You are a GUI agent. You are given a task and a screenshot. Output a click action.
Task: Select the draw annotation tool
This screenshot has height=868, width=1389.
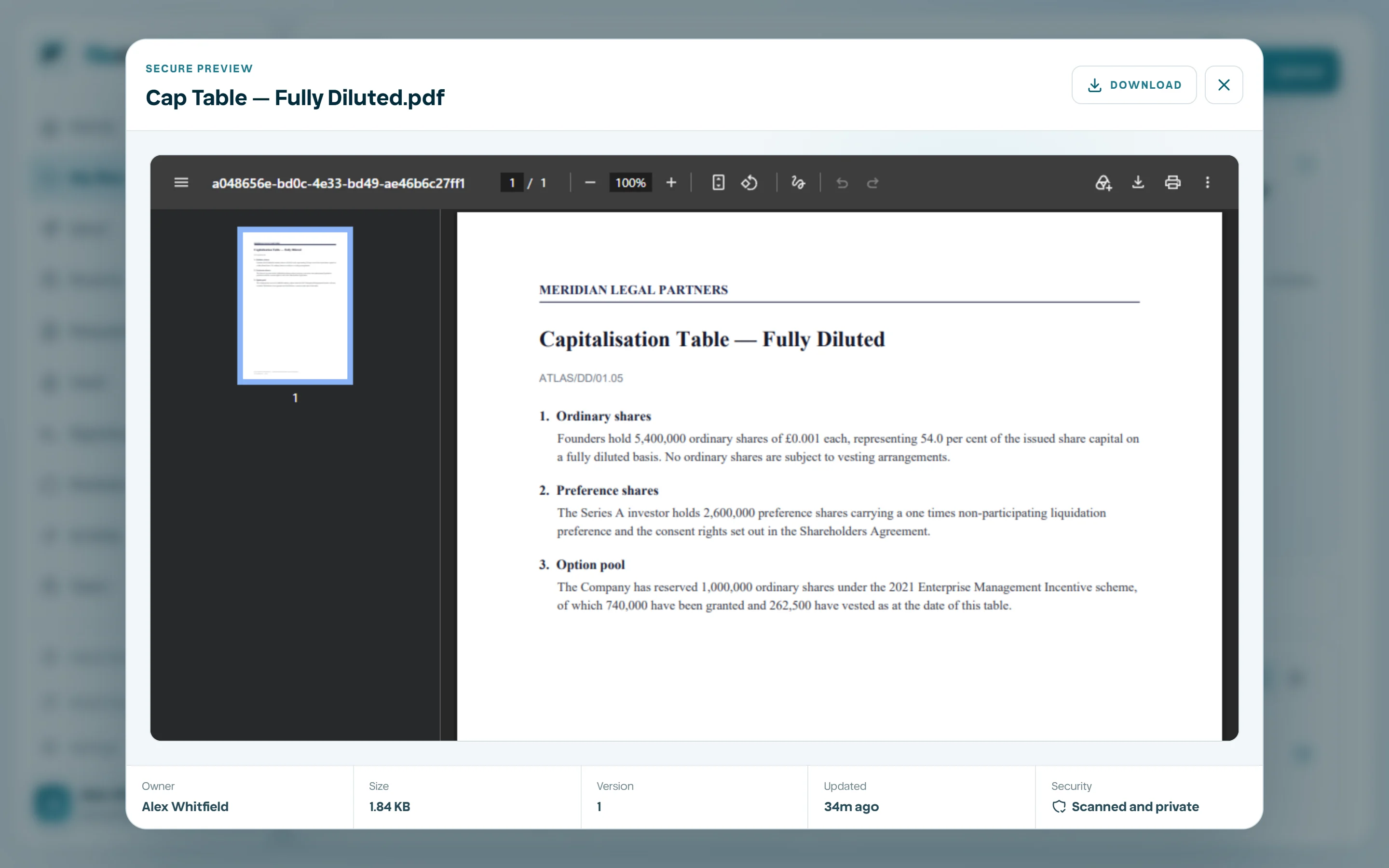[798, 183]
